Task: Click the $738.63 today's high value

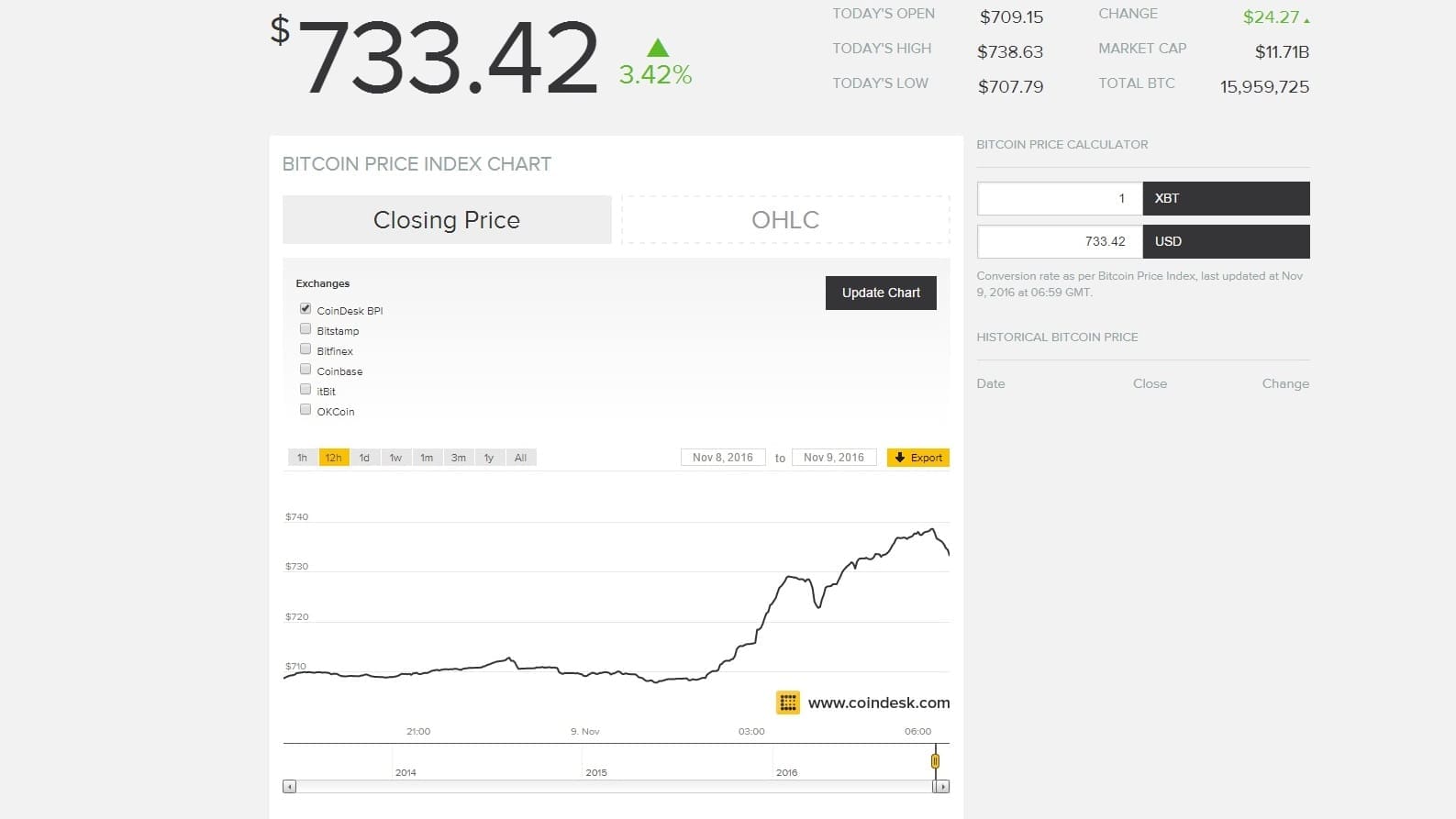Action: [1010, 51]
